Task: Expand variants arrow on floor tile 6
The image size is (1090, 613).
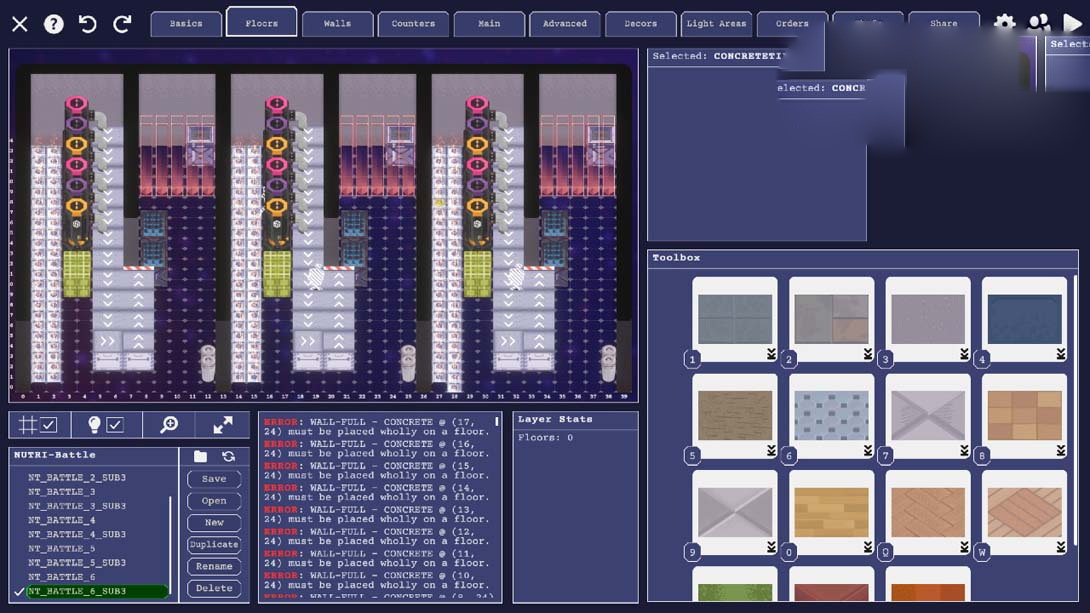Action: [868, 451]
